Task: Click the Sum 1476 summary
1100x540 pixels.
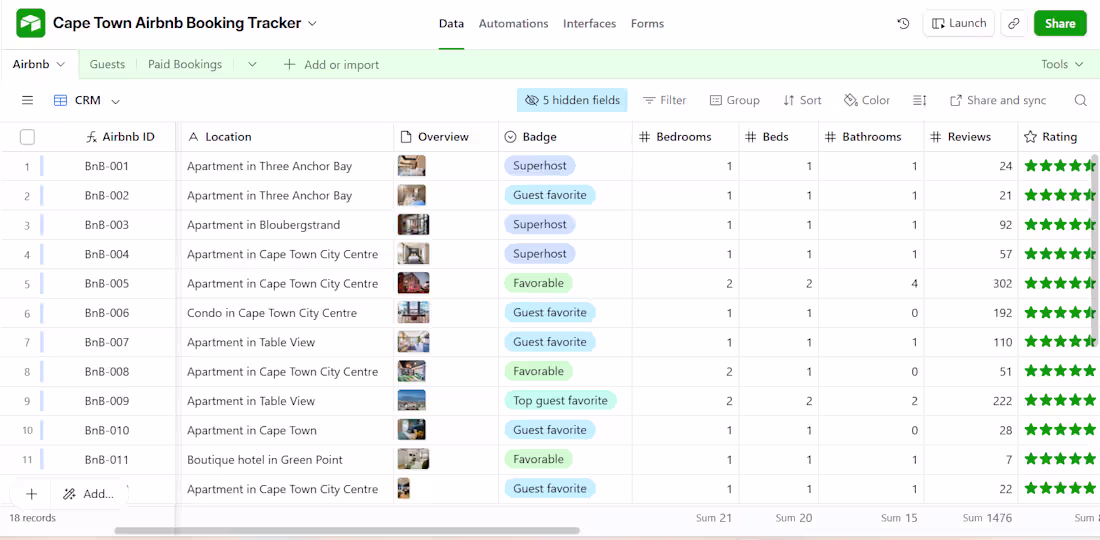Action: [x=987, y=518]
